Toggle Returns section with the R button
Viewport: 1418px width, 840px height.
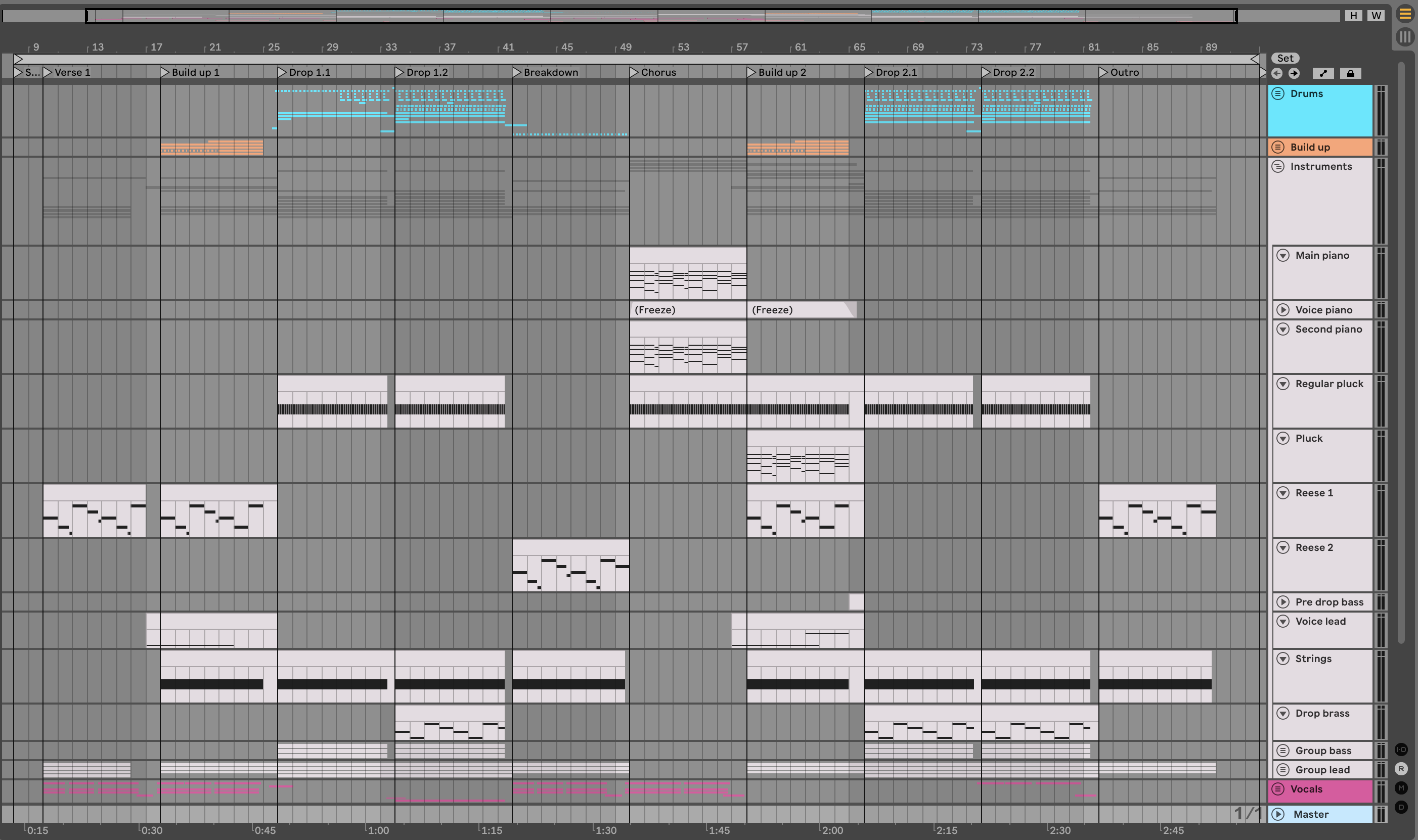tap(1401, 769)
